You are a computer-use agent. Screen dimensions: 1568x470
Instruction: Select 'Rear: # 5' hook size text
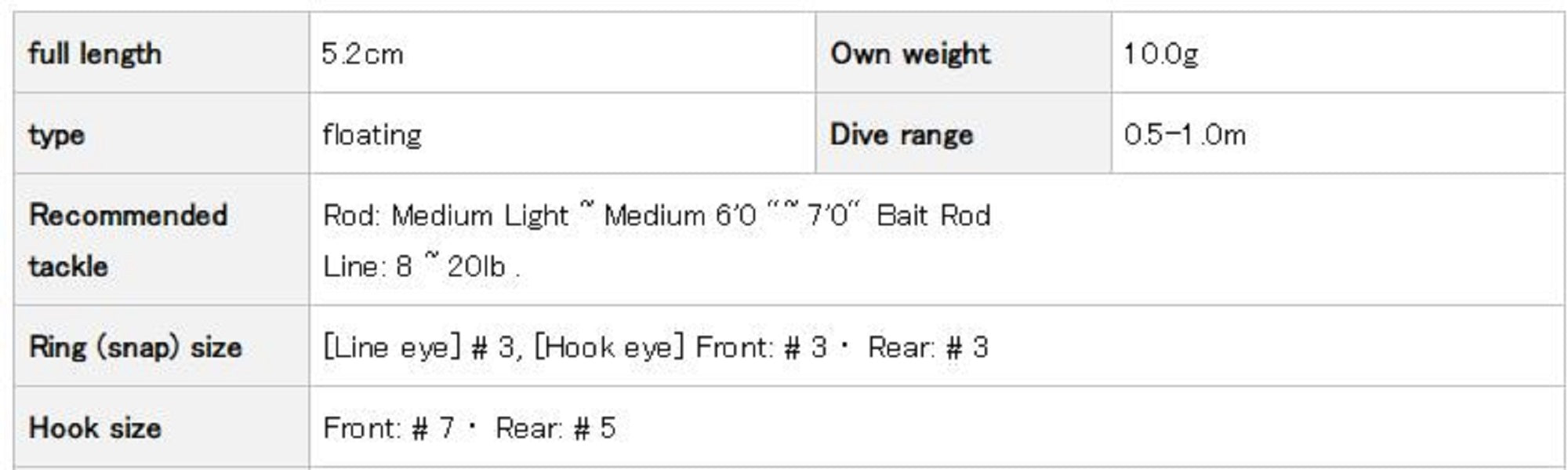pos(555,428)
